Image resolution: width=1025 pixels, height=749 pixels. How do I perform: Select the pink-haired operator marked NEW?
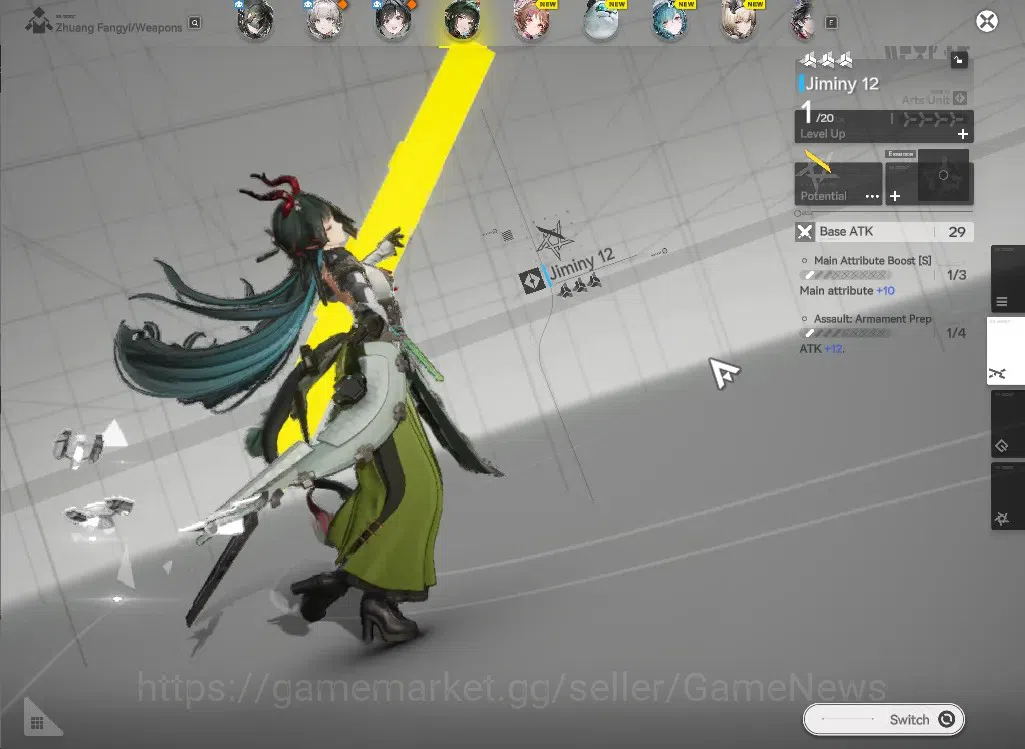pyautogui.click(x=531, y=20)
